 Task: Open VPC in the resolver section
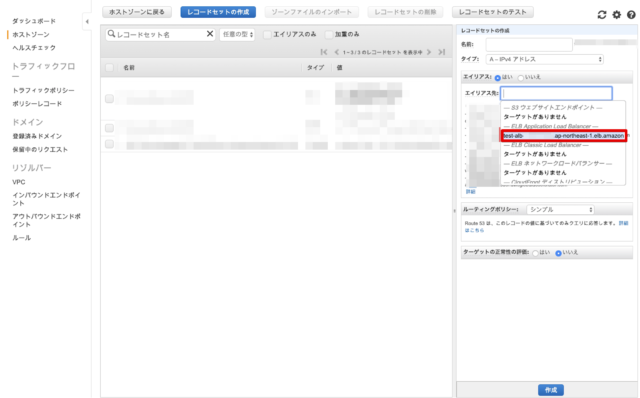click(x=18, y=182)
